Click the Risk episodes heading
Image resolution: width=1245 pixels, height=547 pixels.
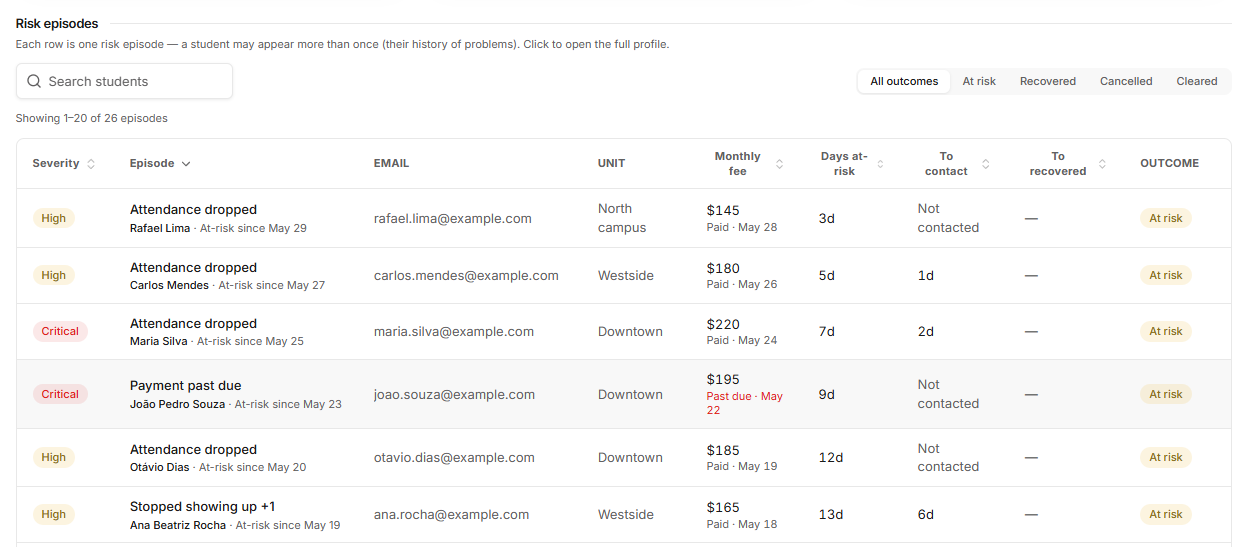coord(57,23)
